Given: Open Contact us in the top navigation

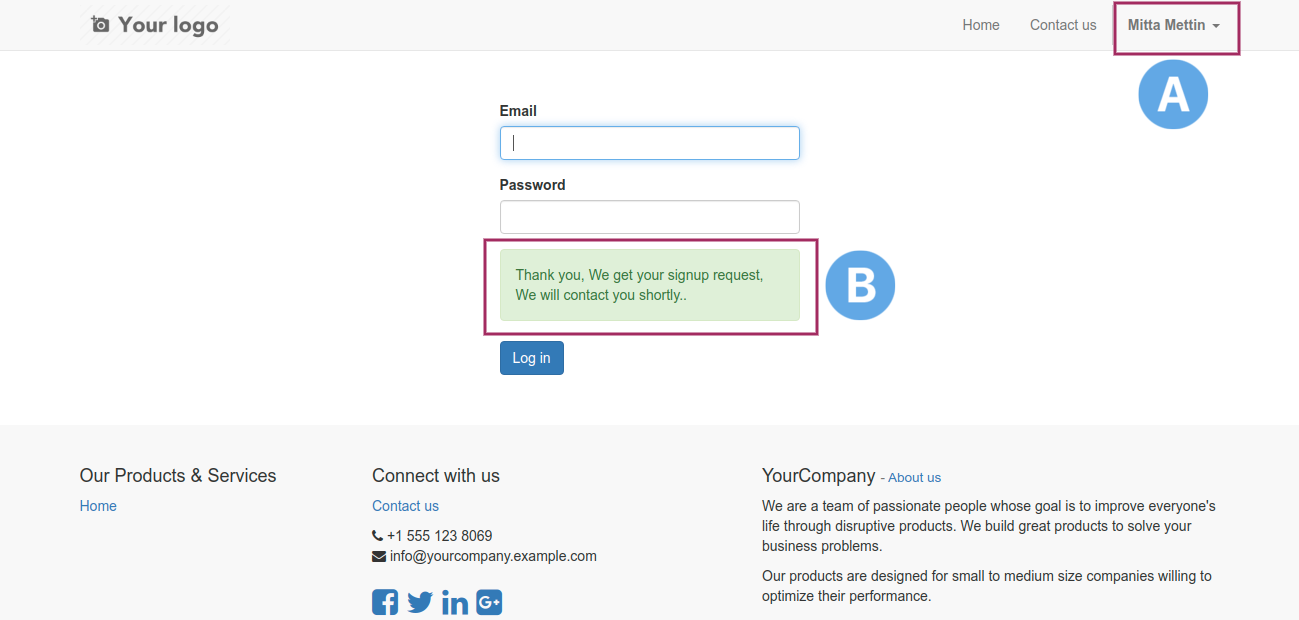Looking at the screenshot, I should coord(1063,25).
